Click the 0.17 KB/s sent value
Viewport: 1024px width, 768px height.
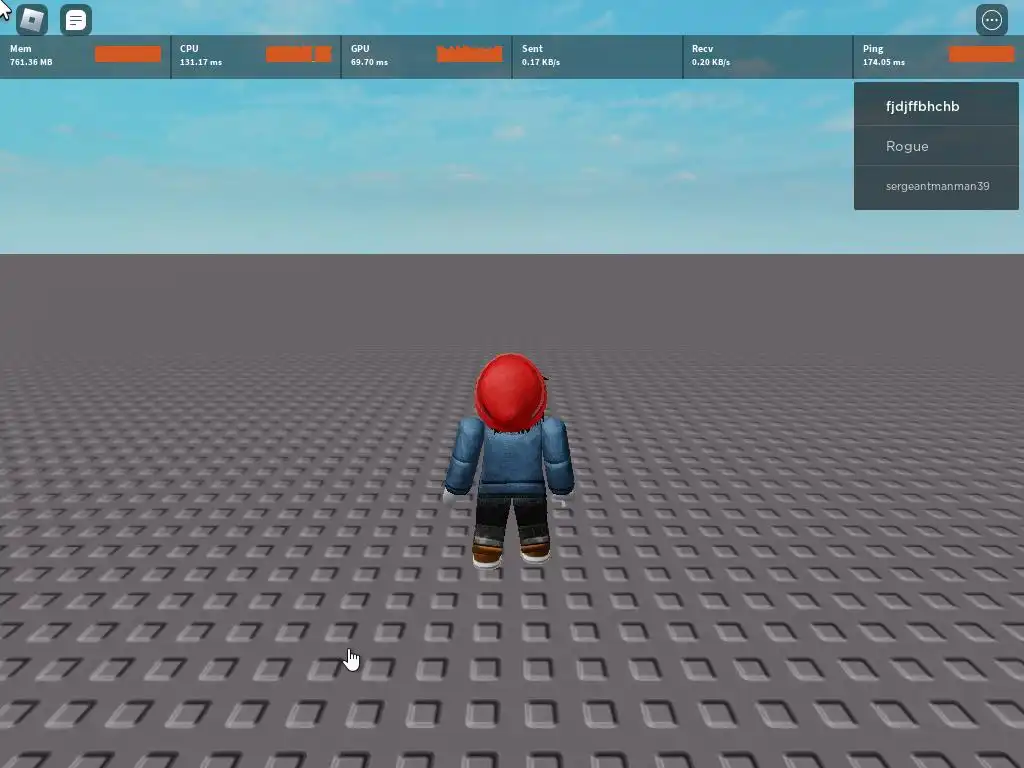pyautogui.click(x=541, y=62)
